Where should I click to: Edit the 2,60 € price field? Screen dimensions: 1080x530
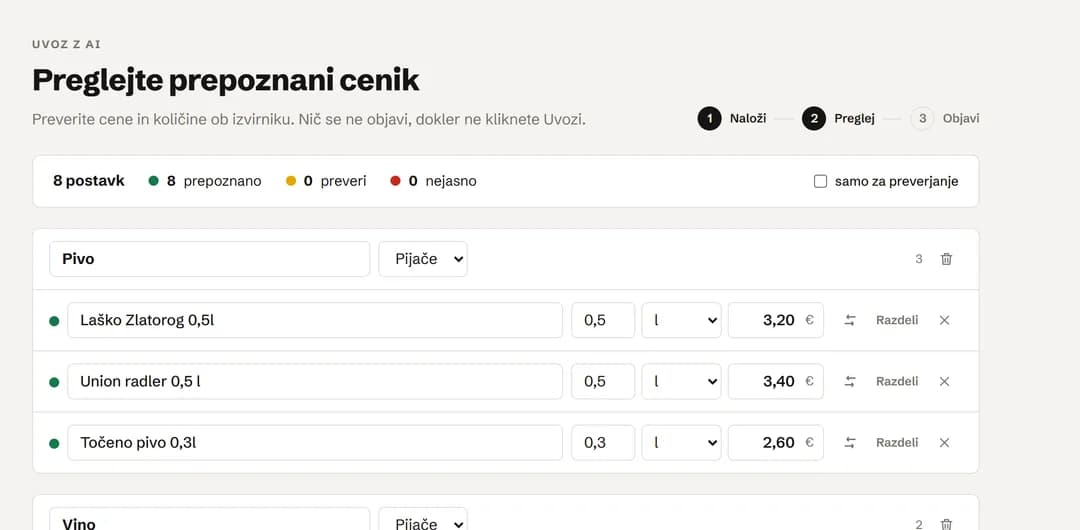tap(776, 442)
